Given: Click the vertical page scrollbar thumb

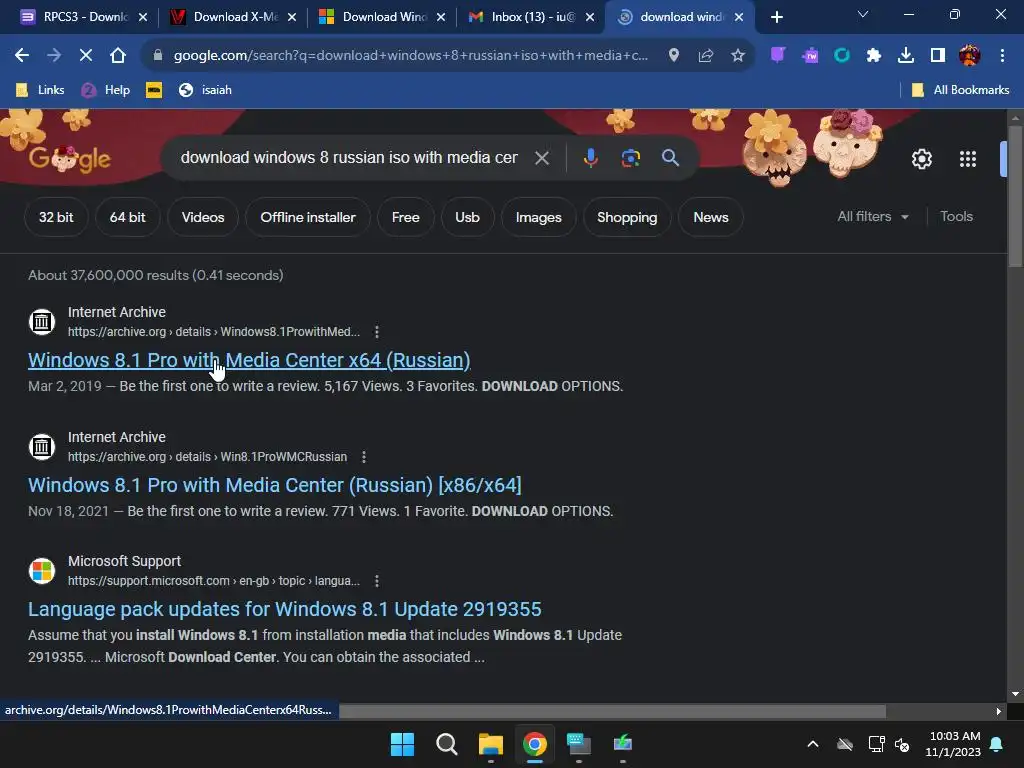Looking at the screenshot, I should tap(1014, 196).
